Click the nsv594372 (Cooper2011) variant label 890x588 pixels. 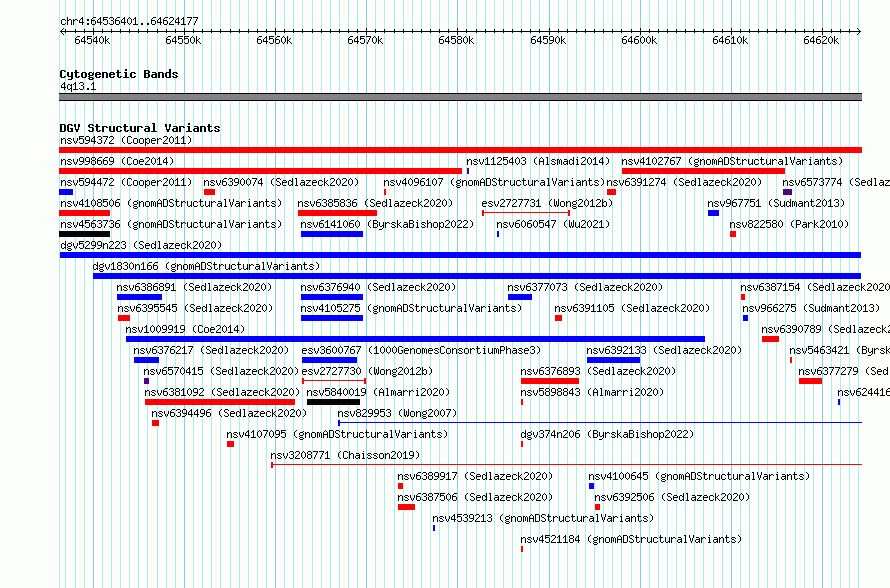(126, 140)
